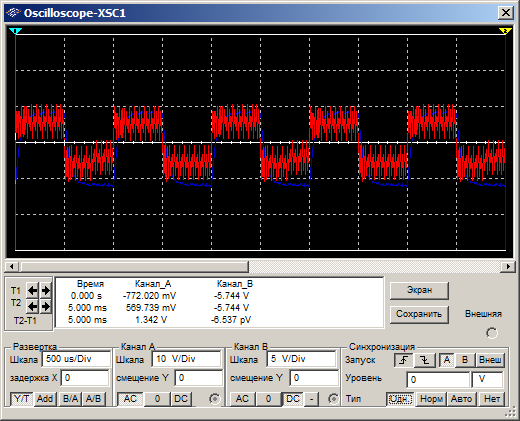Select Авто auto trigger type
Viewport: 520px width, 421px height.
click(461, 399)
